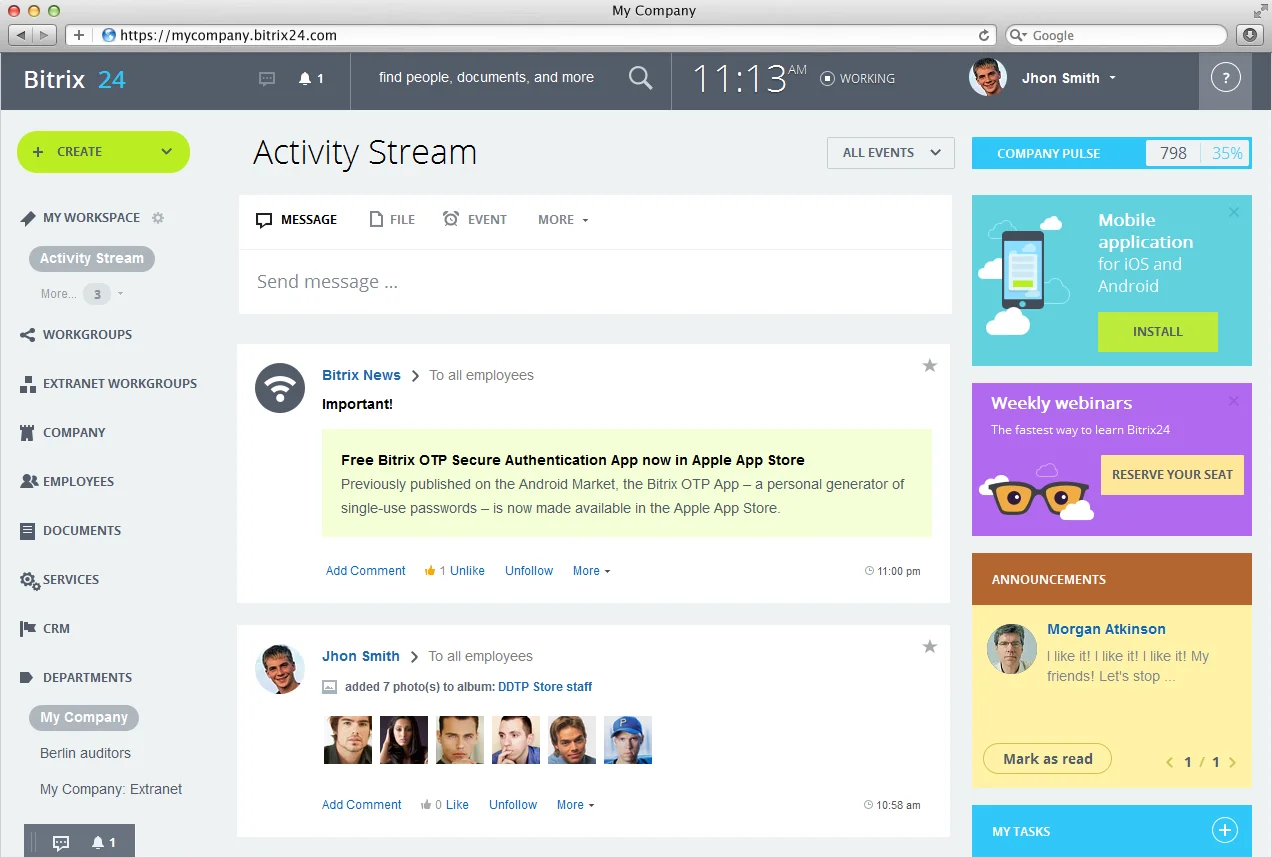Select the Message tab in composer
The height and width of the screenshot is (858, 1272).
pyautogui.click(x=297, y=220)
